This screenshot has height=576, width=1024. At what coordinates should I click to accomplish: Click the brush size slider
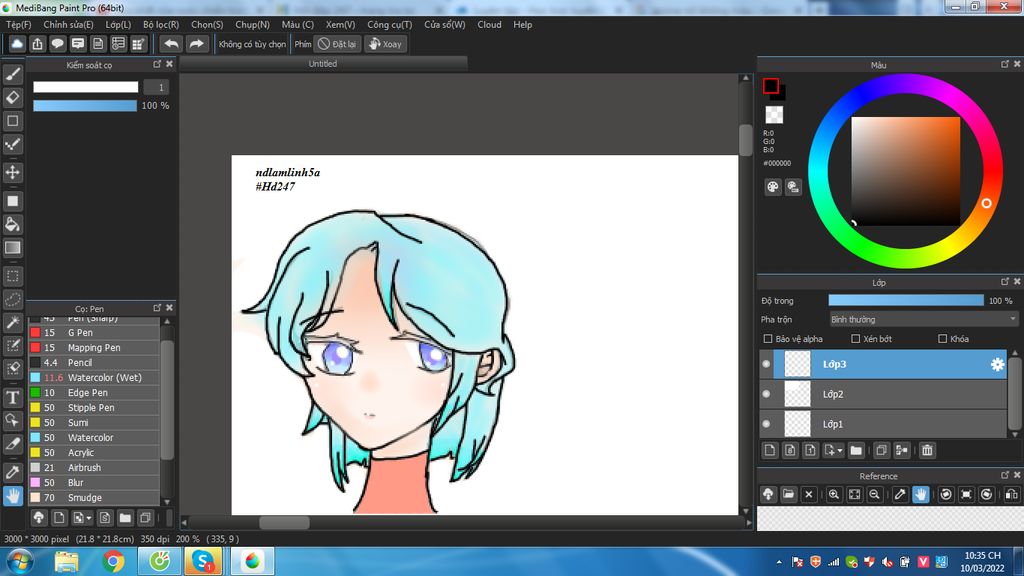point(86,87)
